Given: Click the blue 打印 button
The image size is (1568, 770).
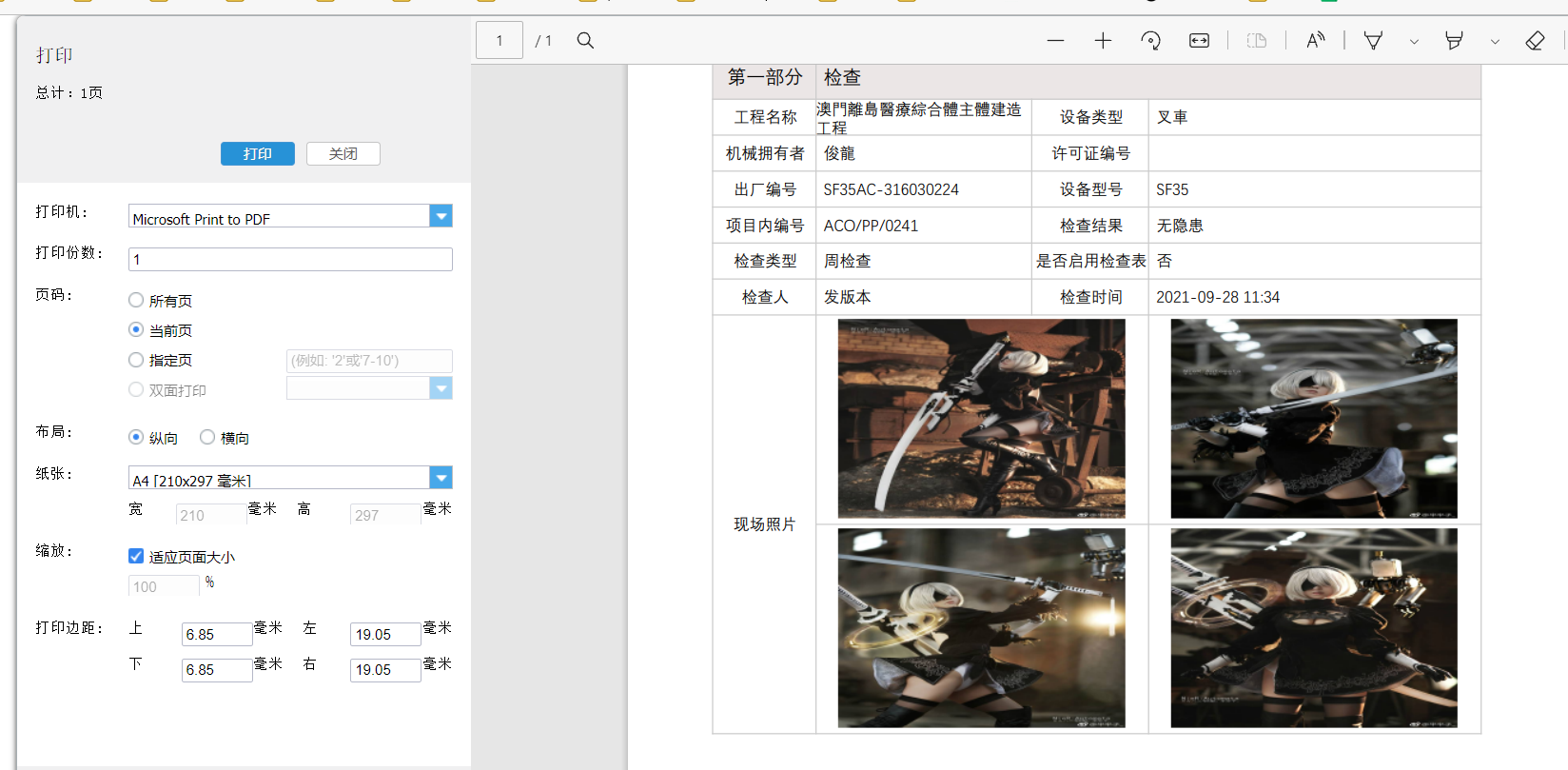Looking at the screenshot, I should coord(258,153).
